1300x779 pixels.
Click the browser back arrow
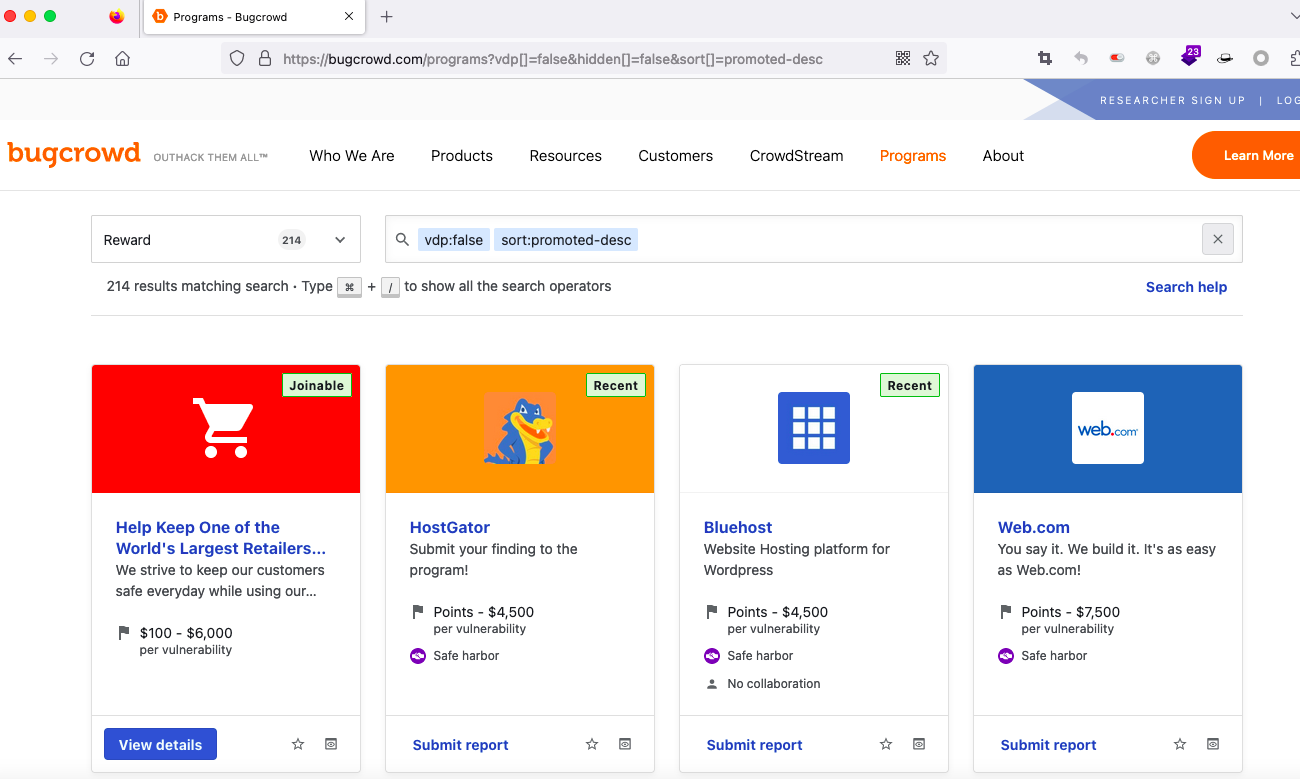15,58
